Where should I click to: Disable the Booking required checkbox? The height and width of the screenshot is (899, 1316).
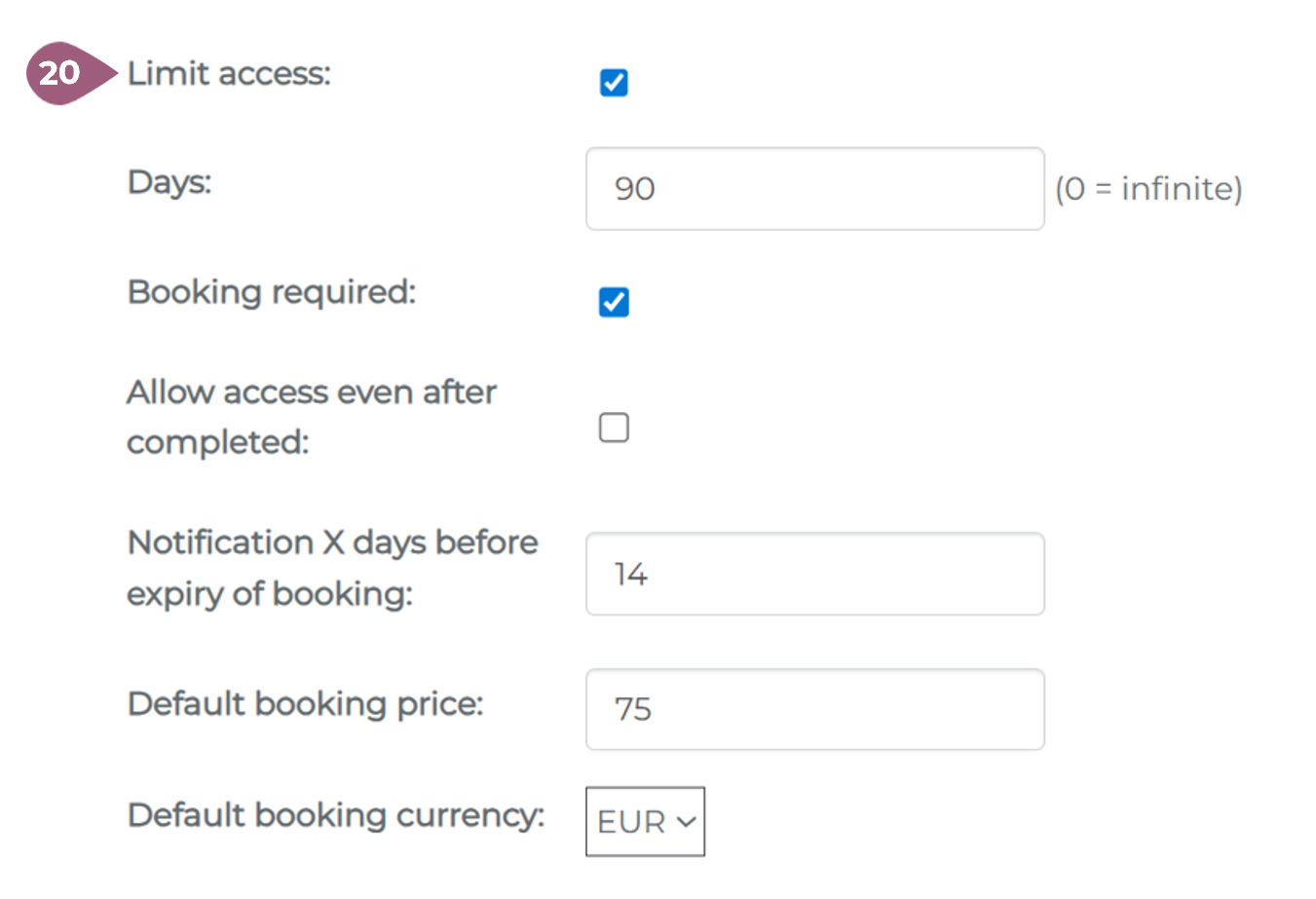pos(614,302)
